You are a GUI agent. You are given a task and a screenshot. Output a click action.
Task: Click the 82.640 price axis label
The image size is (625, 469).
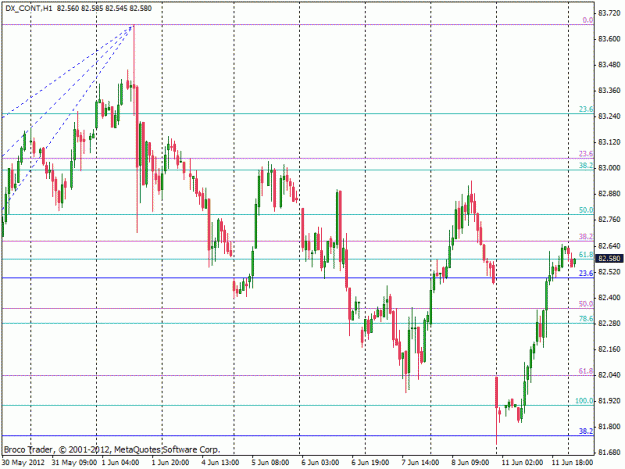pyautogui.click(x=609, y=246)
